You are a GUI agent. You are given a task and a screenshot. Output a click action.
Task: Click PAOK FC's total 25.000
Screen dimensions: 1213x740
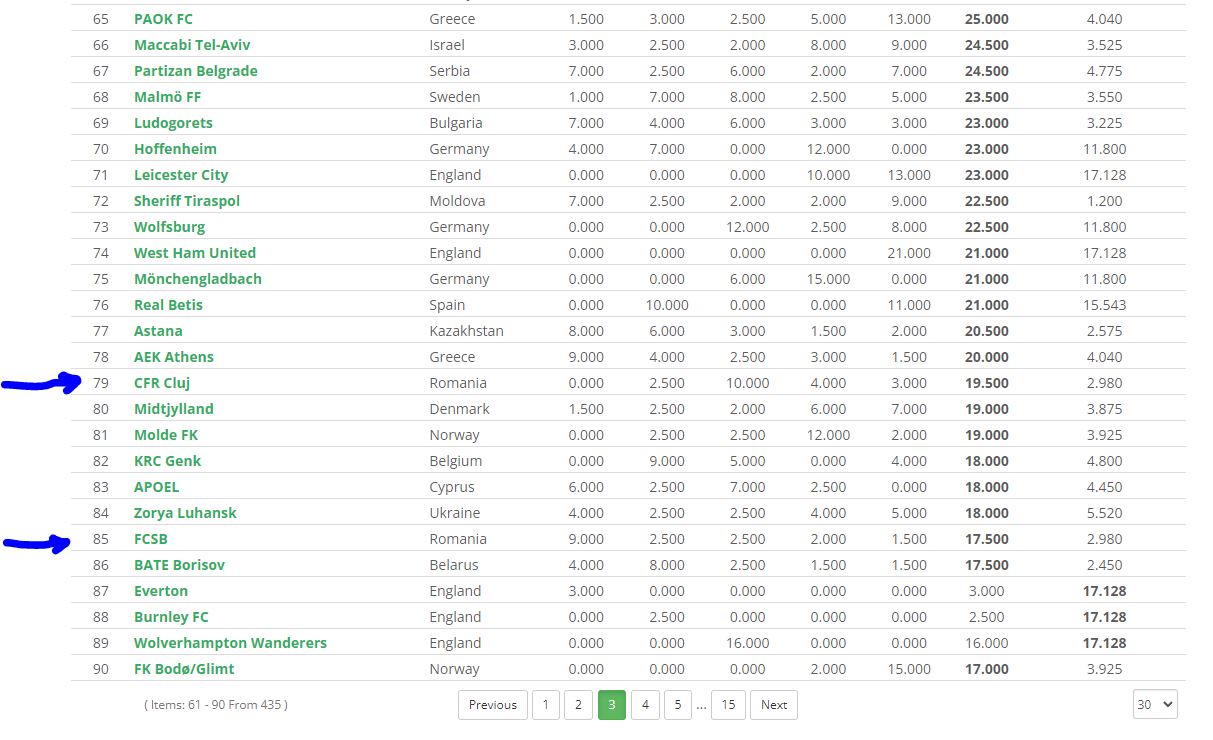point(986,19)
